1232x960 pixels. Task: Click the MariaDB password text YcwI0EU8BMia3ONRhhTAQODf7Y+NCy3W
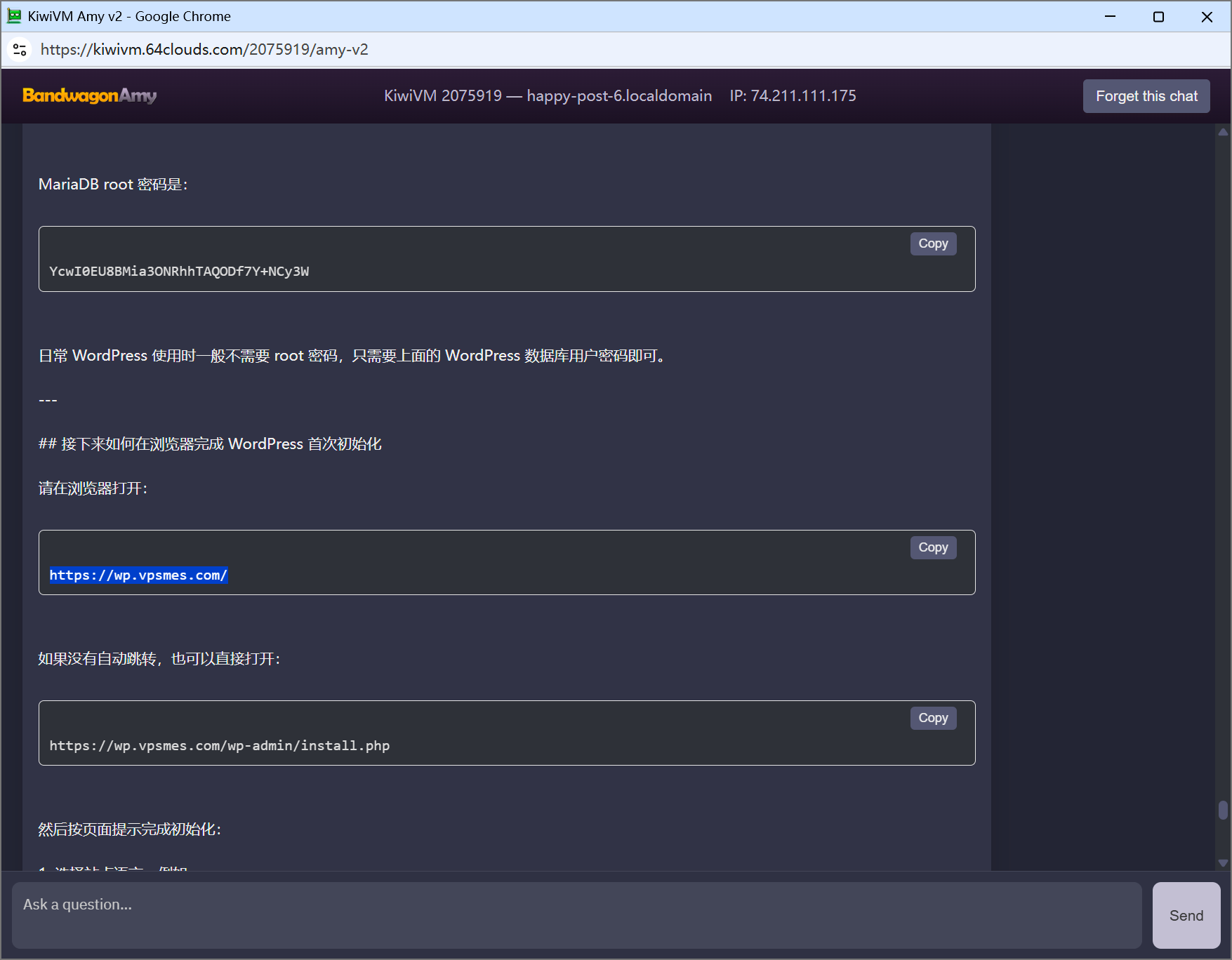coord(179,272)
